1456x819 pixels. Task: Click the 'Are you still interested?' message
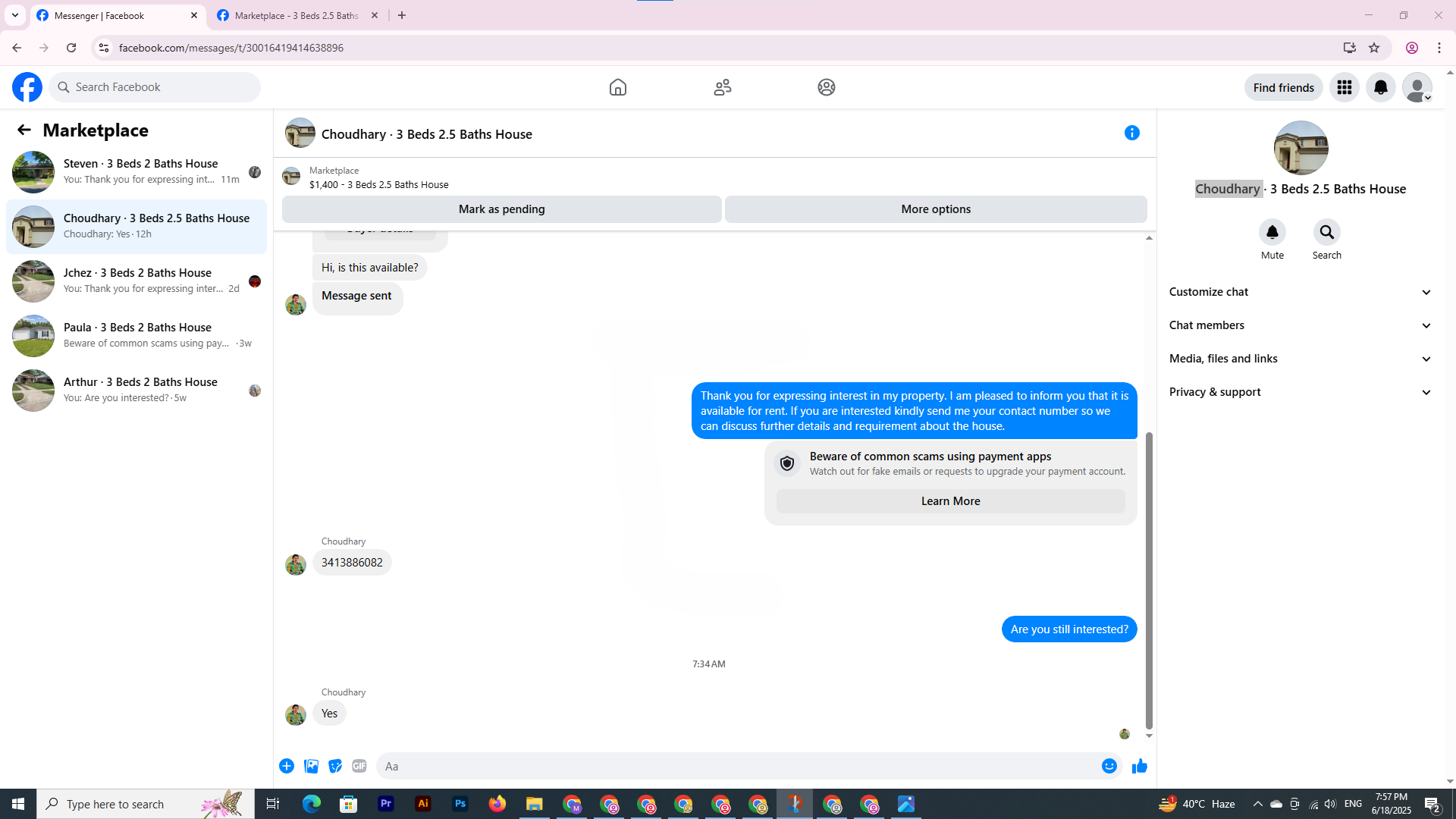pyautogui.click(x=1069, y=629)
